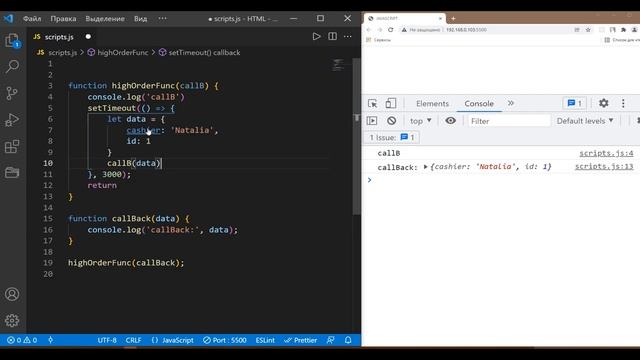Show the console sidebar
Image resolution: width=640 pixels, height=360 pixels.
tap(372, 121)
